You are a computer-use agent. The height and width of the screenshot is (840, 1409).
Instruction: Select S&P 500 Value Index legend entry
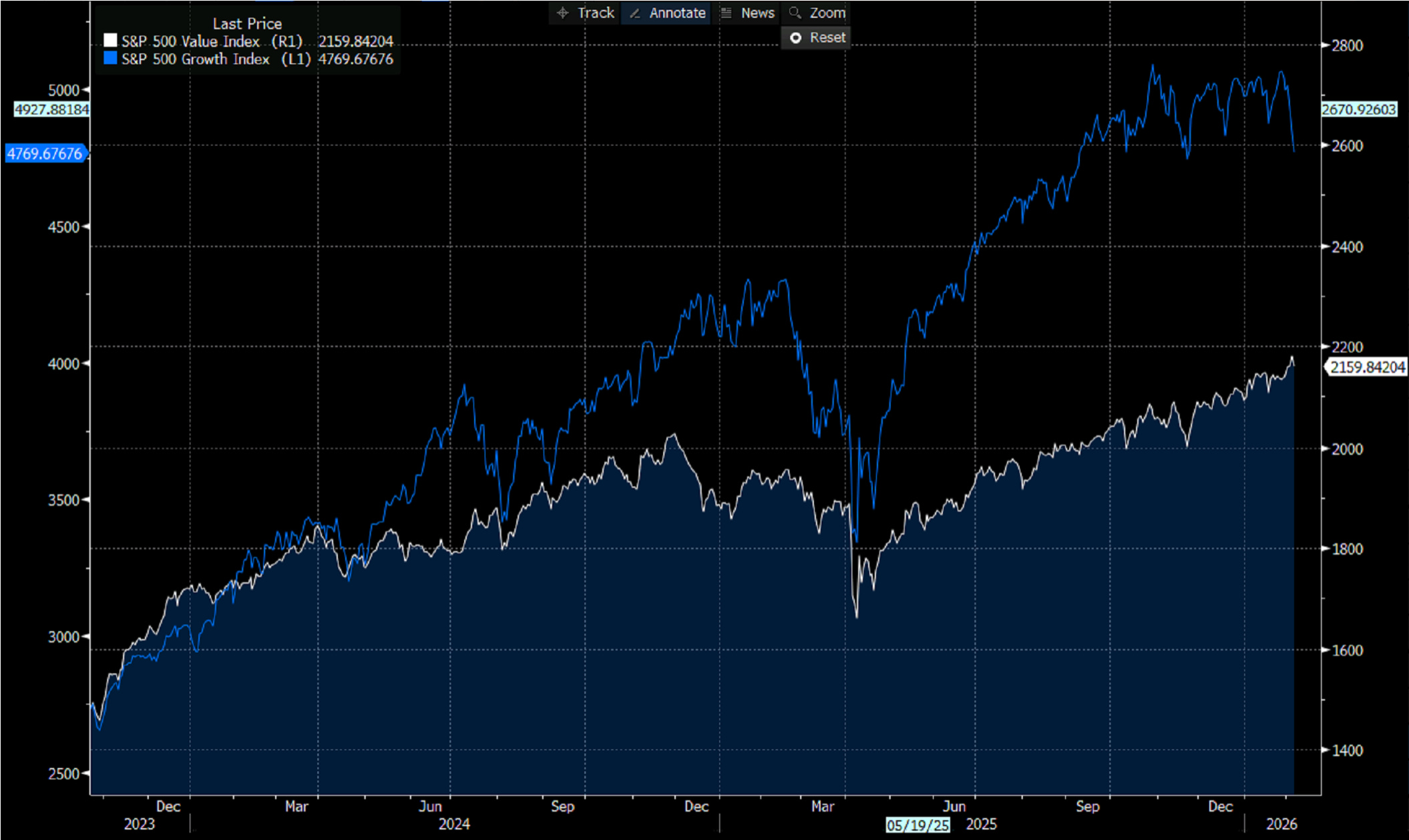coord(190,41)
